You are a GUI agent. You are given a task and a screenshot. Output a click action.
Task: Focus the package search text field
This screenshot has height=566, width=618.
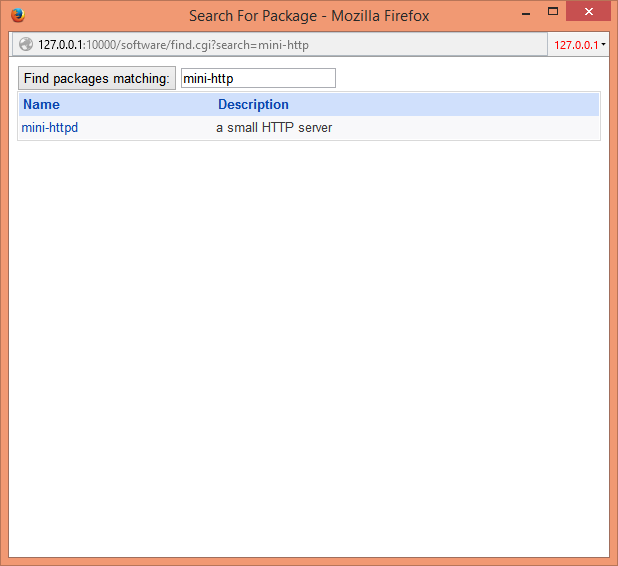258,78
